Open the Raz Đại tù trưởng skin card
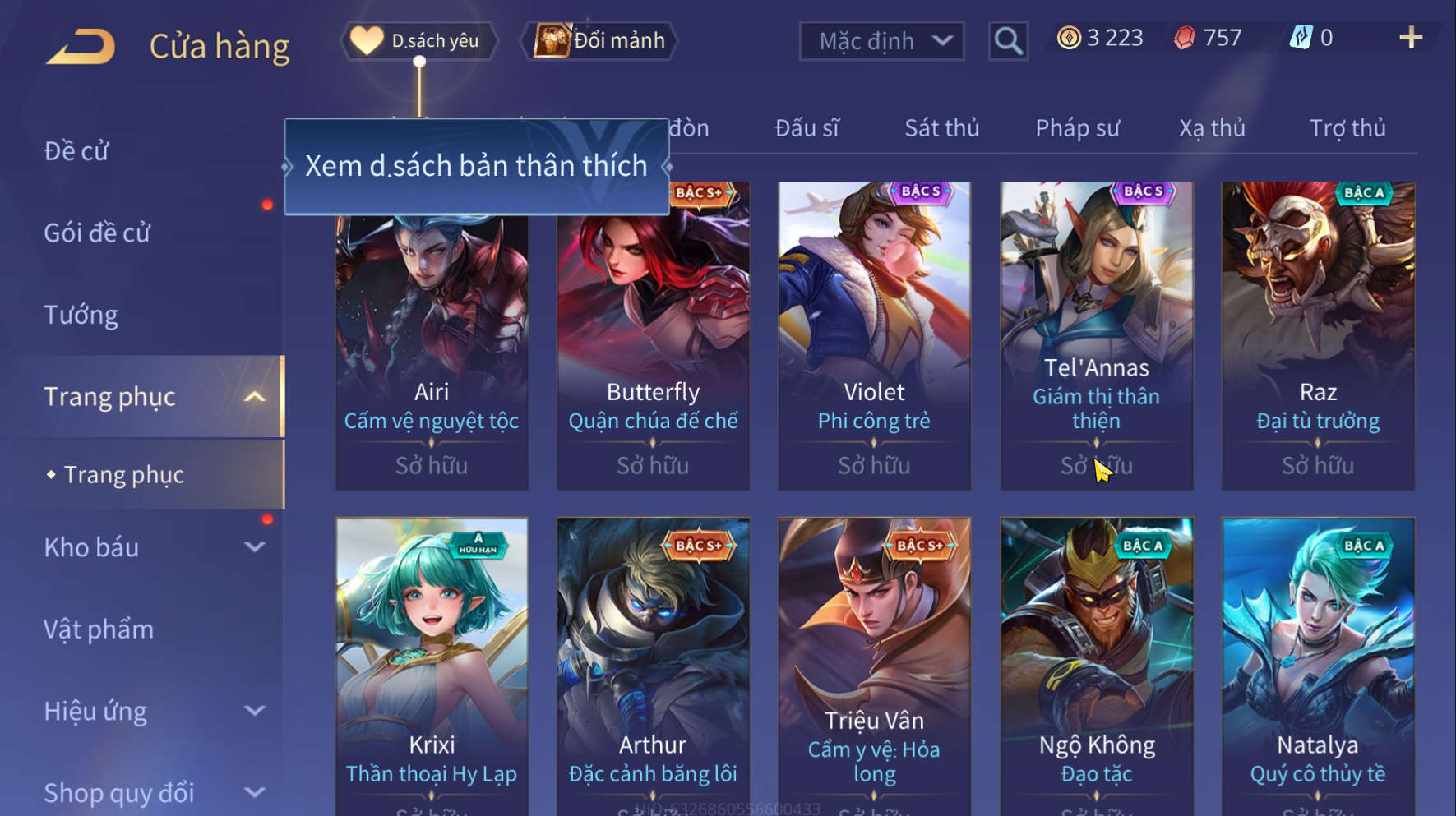1456x816 pixels. point(1318,335)
